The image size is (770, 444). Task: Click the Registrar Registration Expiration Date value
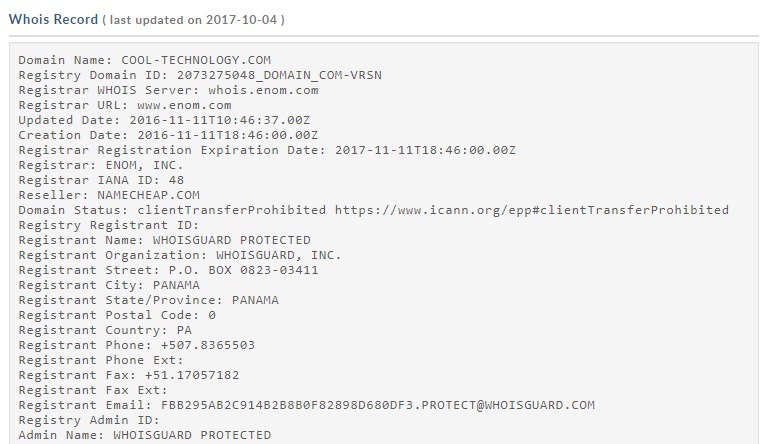[x=425, y=150]
